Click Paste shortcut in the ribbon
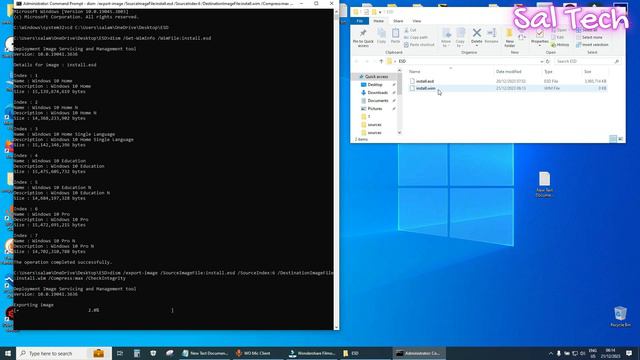This screenshot has width=640, height=360. pyautogui.click(x=419, y=44)
